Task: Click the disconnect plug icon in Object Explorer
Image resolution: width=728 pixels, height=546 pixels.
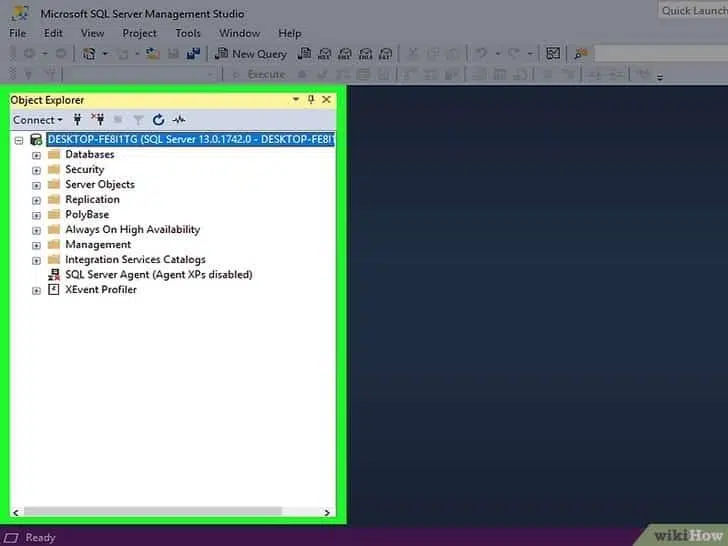Action: pyautogui.click(x=97, y=120)
